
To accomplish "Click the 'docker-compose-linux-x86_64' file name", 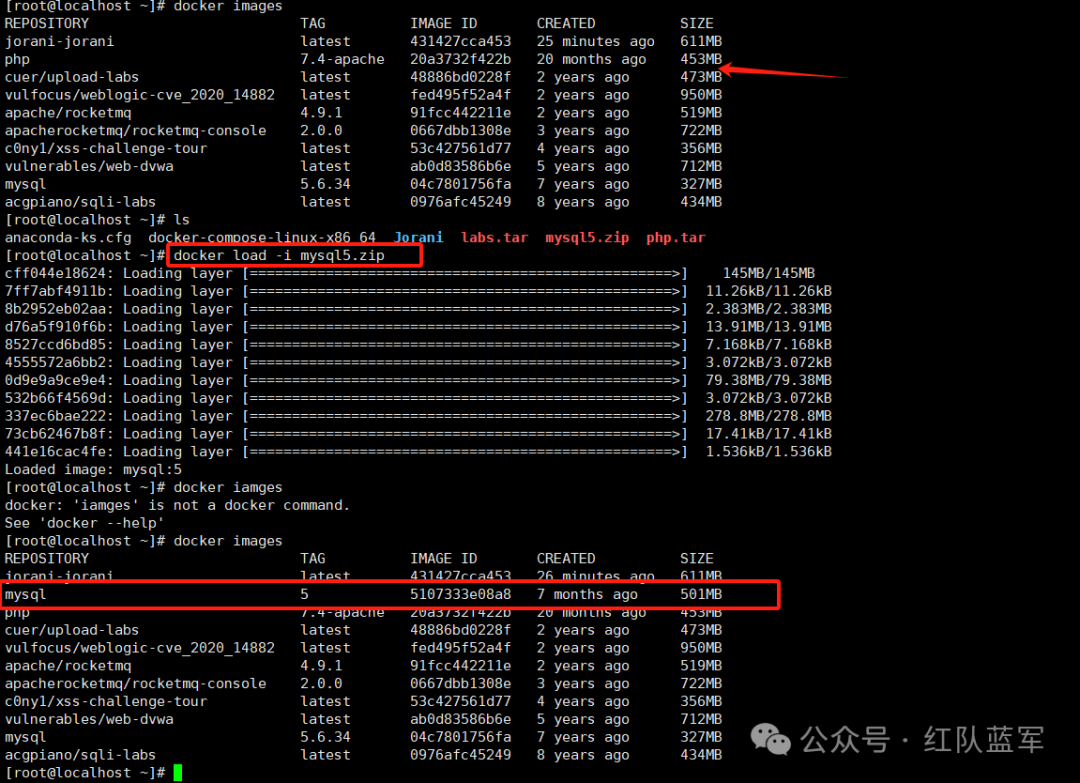I will (x=262, y=238).
